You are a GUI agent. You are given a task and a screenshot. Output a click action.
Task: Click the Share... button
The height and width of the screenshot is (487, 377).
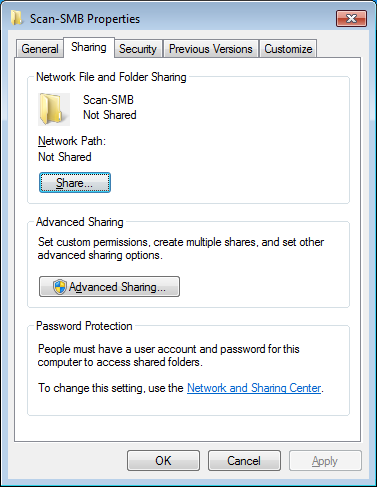click(75, 183)
